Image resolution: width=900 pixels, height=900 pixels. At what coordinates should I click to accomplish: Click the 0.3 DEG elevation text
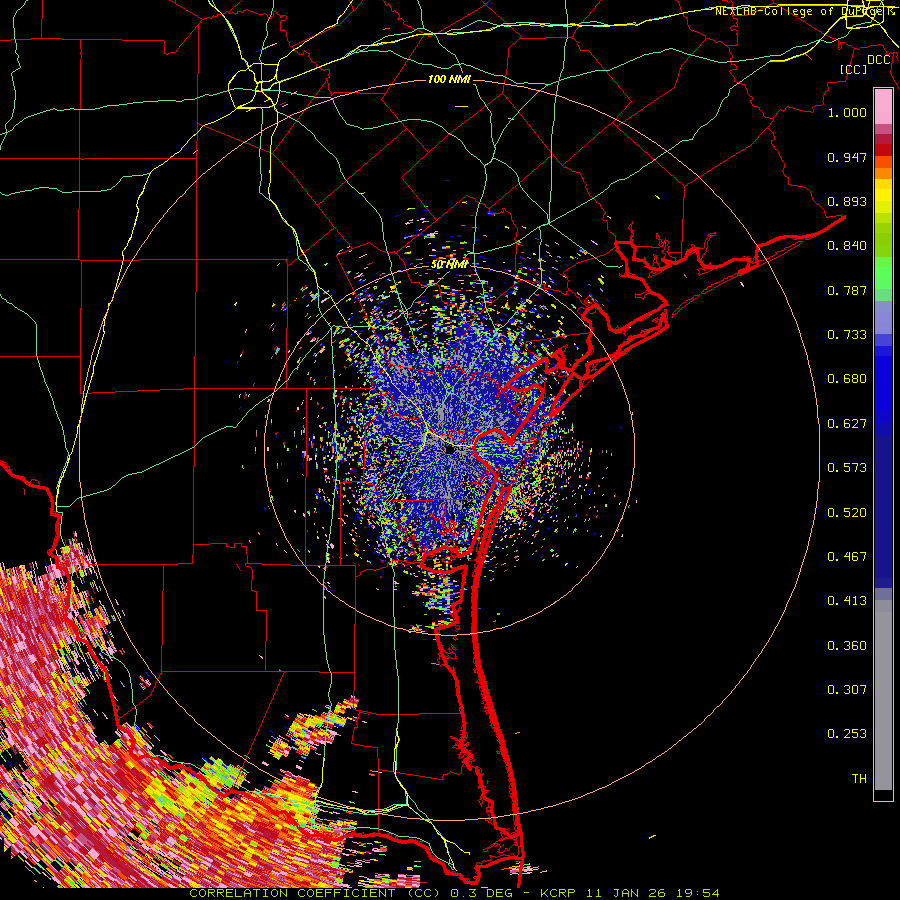(481, 893)
